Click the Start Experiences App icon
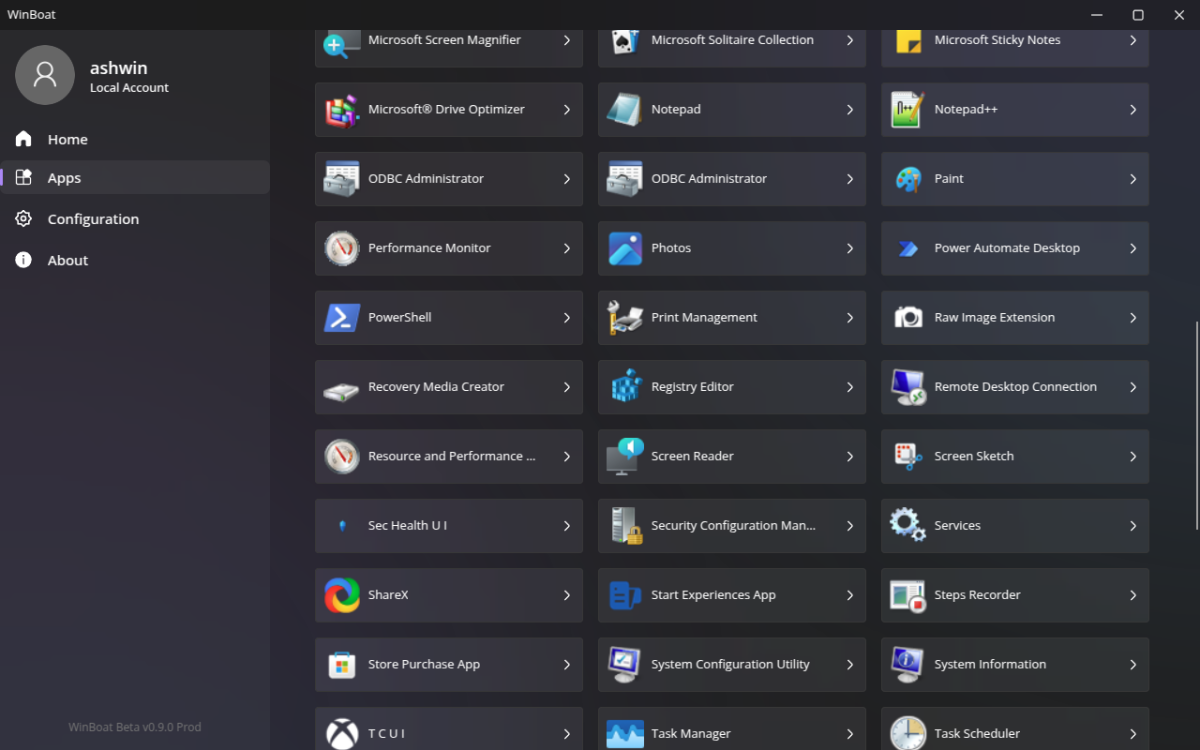 click(625, 595)
